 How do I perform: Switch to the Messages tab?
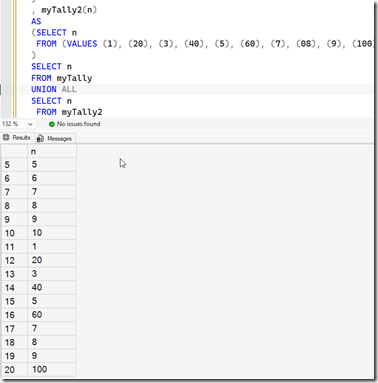(x=54, y=138)
